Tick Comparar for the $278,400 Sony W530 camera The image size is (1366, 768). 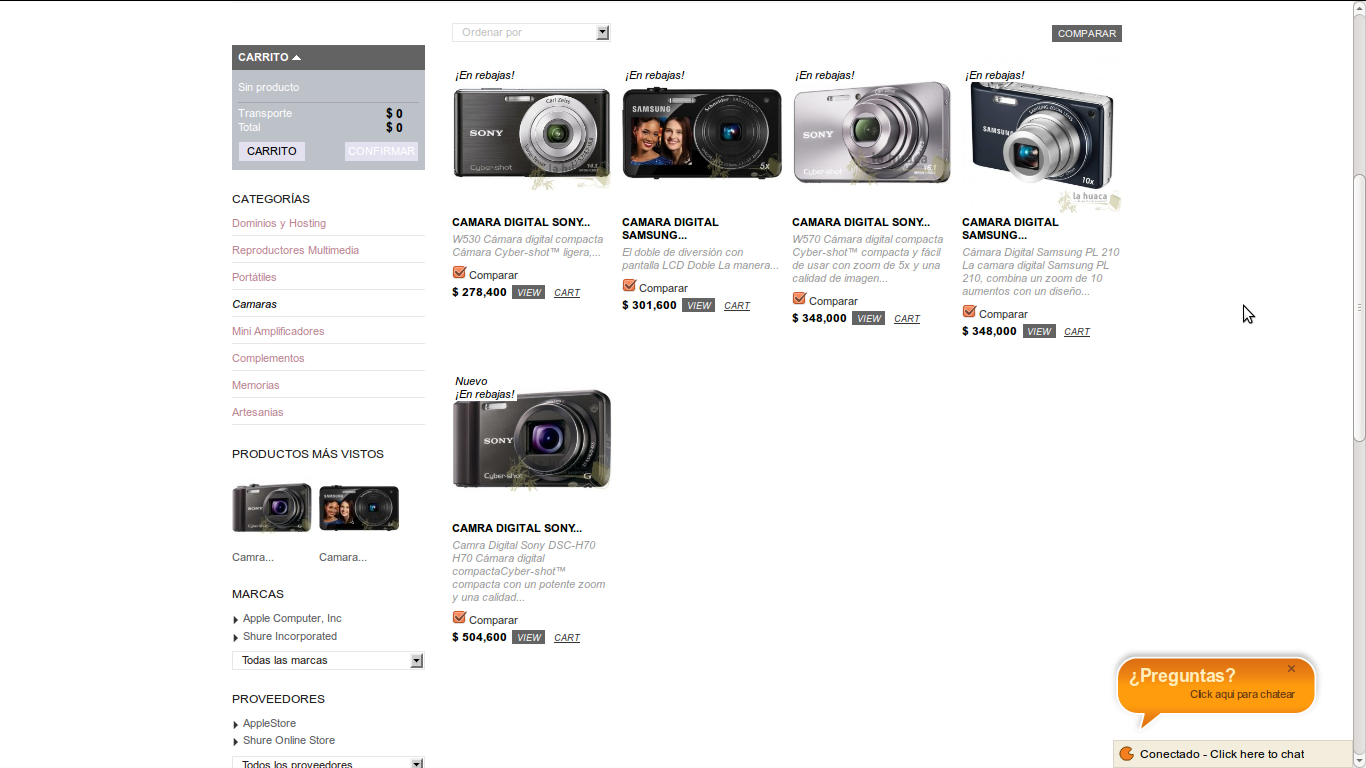(x=459, y=273)
